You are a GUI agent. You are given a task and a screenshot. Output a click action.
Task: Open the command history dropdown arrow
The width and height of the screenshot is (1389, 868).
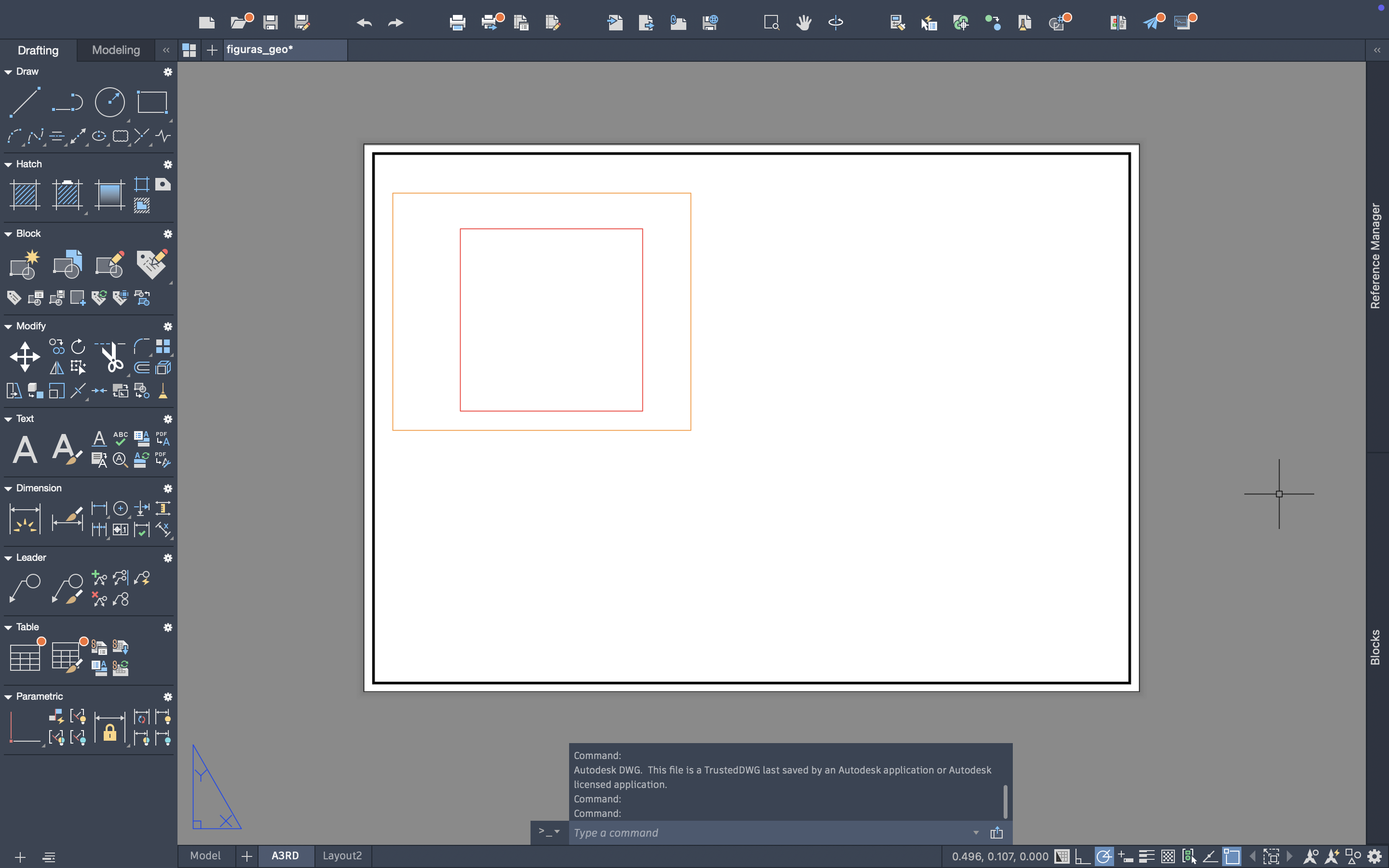coord(976,832)
